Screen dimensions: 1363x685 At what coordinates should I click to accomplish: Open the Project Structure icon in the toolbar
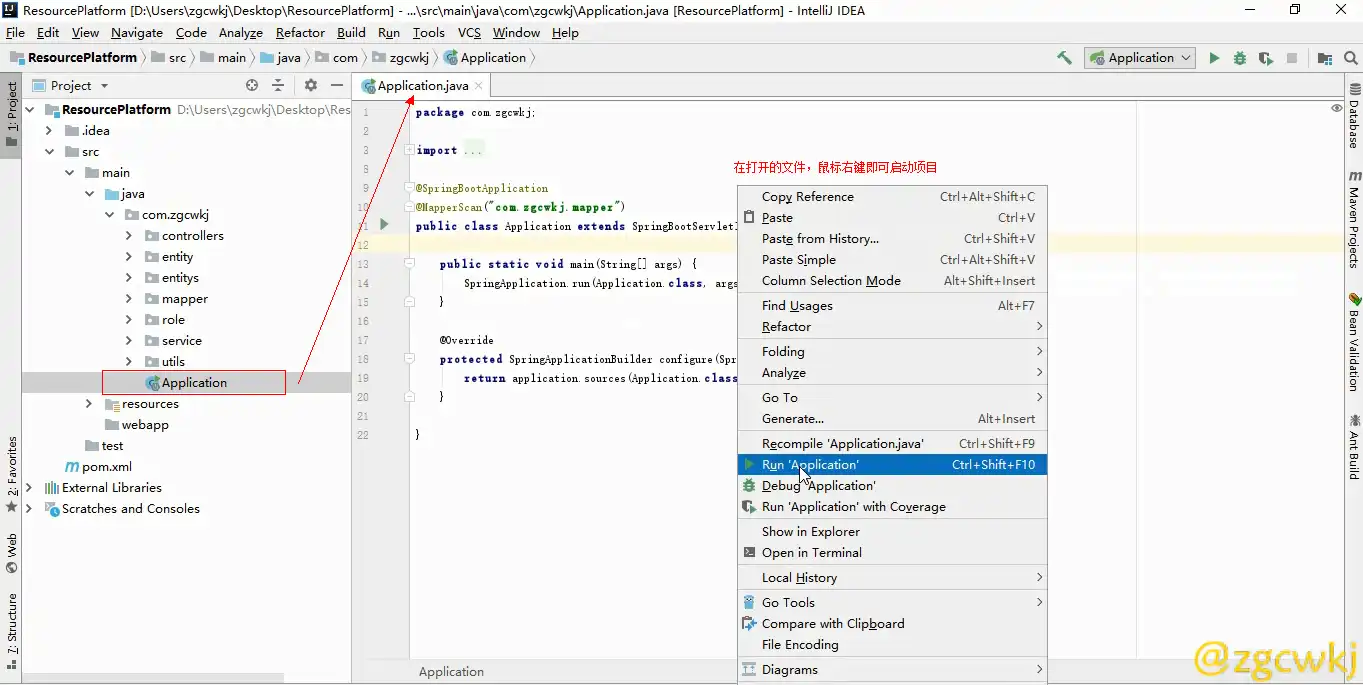click(x=1325, y=58)
